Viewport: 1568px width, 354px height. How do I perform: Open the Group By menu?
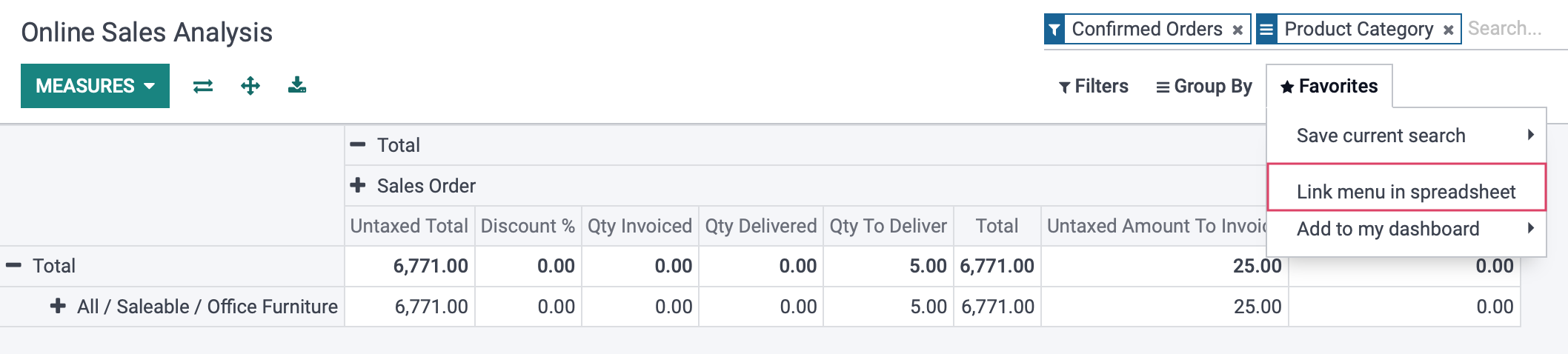[x=1204, y=87]
